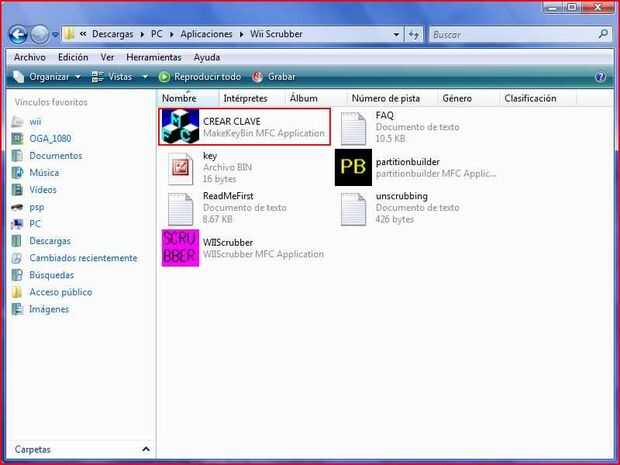620x465 pixels.
Task: Click the psp sidebar icon
Action: pyautogui.click(x=17, y=207)
